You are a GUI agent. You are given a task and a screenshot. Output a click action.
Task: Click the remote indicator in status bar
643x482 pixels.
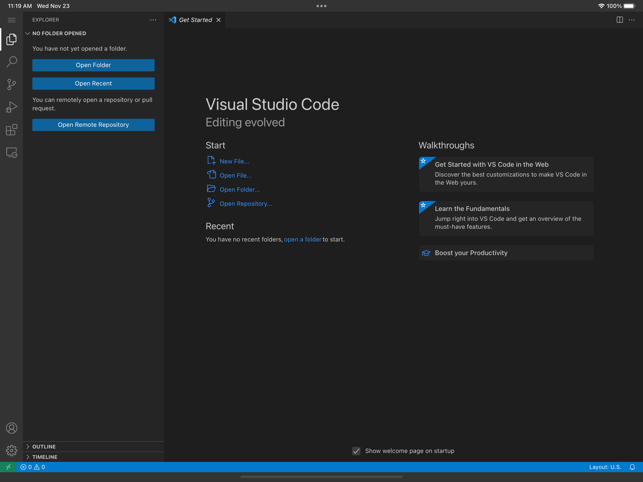coord(8,467)
